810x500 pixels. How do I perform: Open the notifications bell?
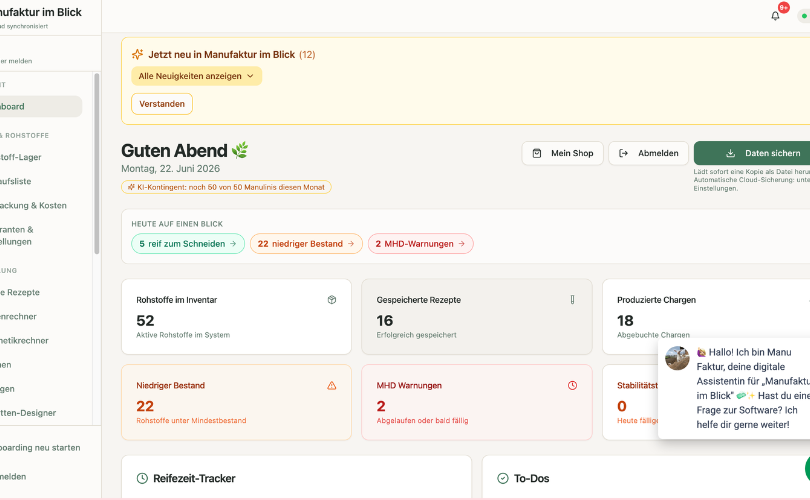[775, 16]
